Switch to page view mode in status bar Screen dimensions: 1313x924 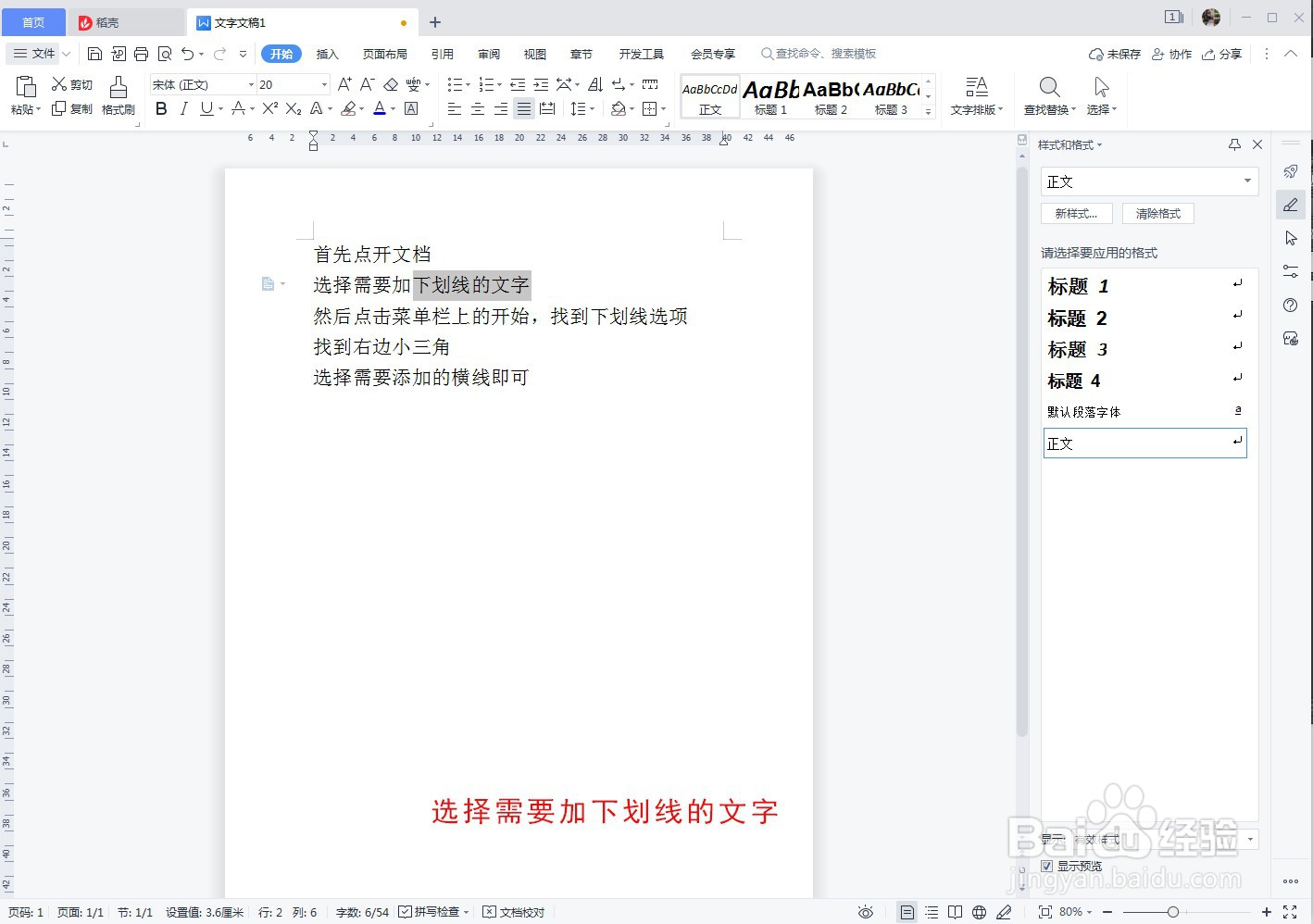pos(907,912)
